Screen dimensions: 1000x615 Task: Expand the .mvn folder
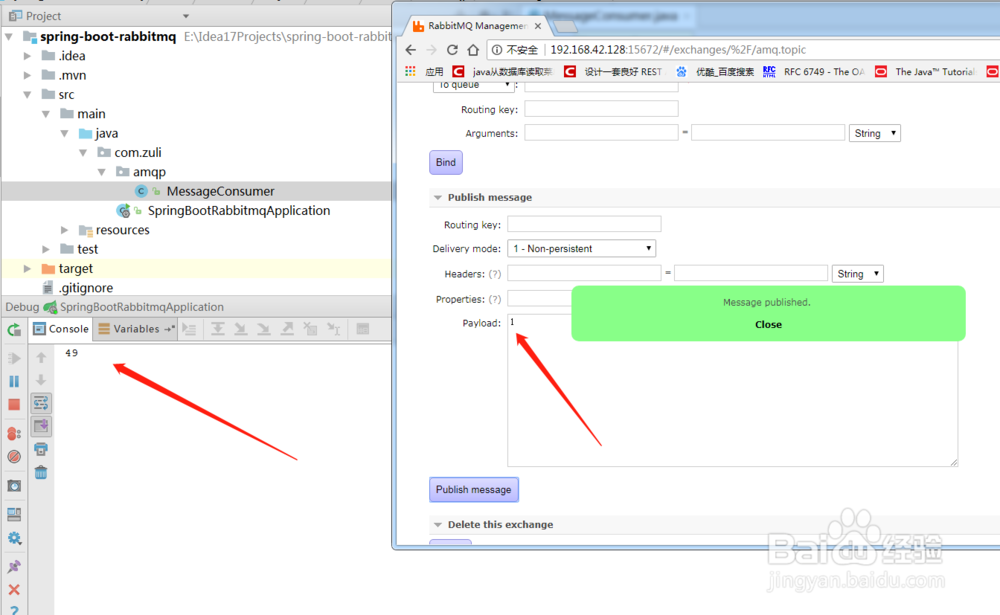(x=27, y=75)
